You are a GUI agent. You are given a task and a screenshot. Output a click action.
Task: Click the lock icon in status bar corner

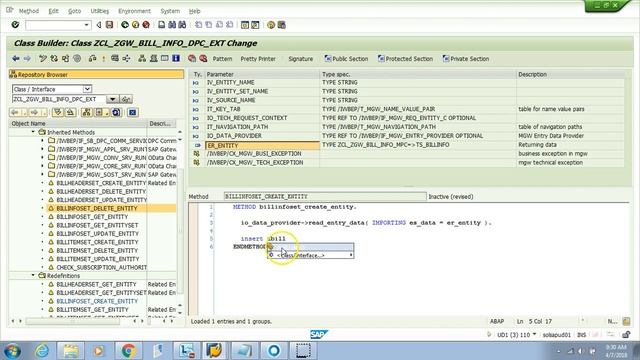point(626,335)
